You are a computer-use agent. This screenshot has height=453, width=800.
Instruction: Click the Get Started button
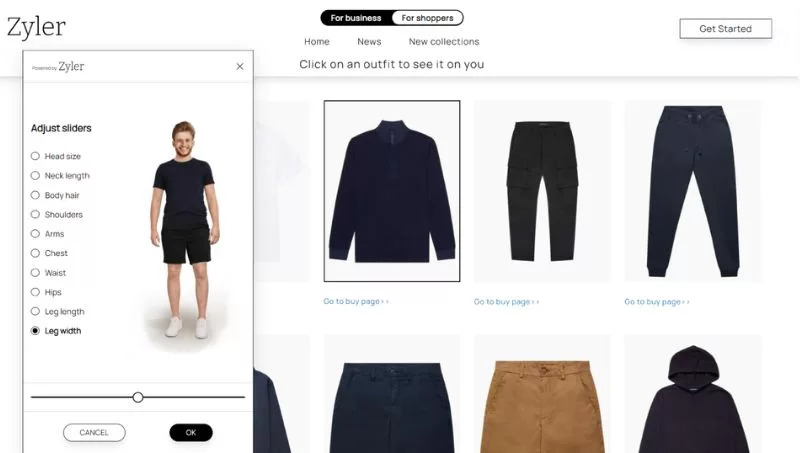pos(726,29)
